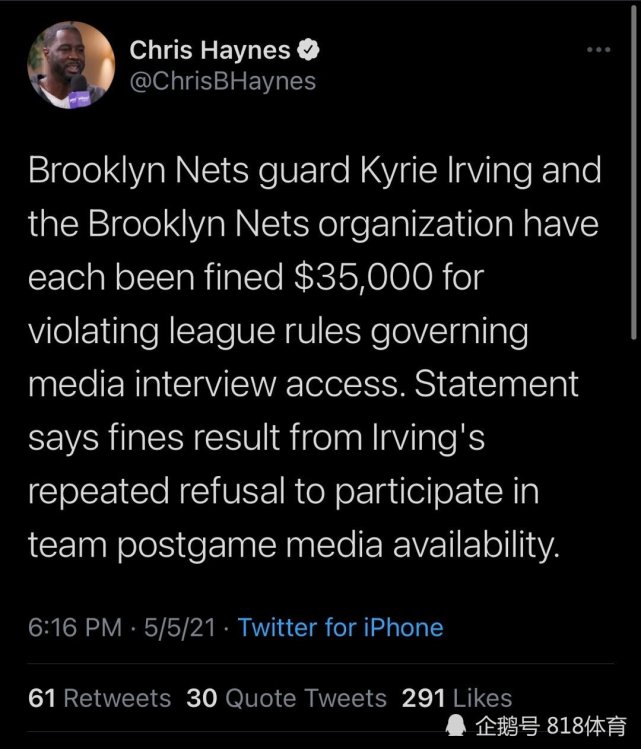
Task: Click the Chris Haynes display name
Action: (x=210, y=49)
